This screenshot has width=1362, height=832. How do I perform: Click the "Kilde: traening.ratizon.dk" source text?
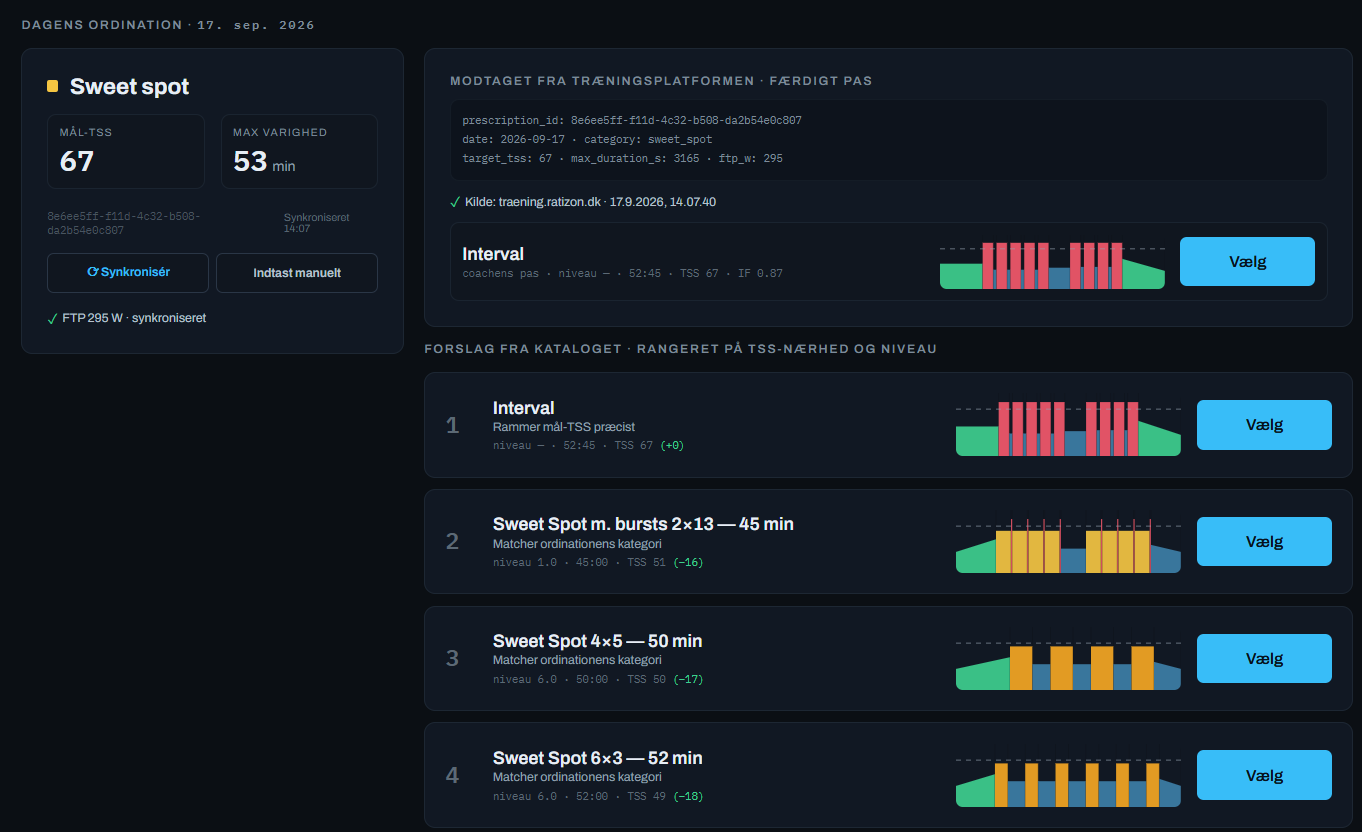coord(590,202)
